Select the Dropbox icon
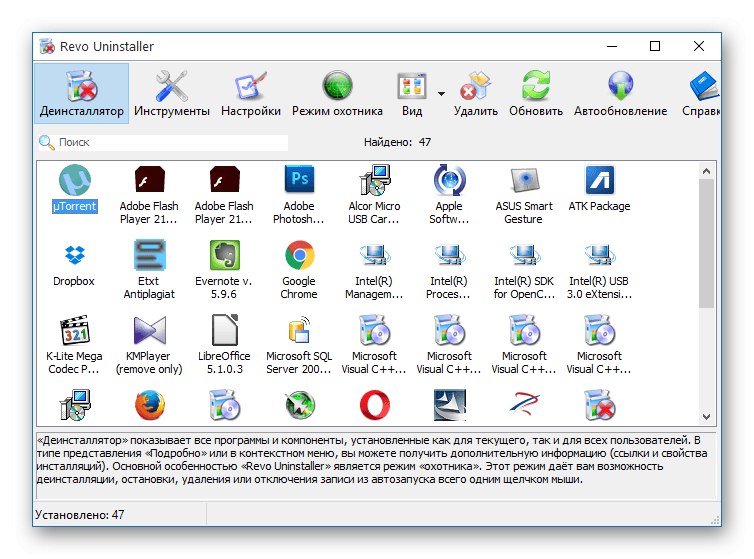Screen dimensions: 754x559 75,255
